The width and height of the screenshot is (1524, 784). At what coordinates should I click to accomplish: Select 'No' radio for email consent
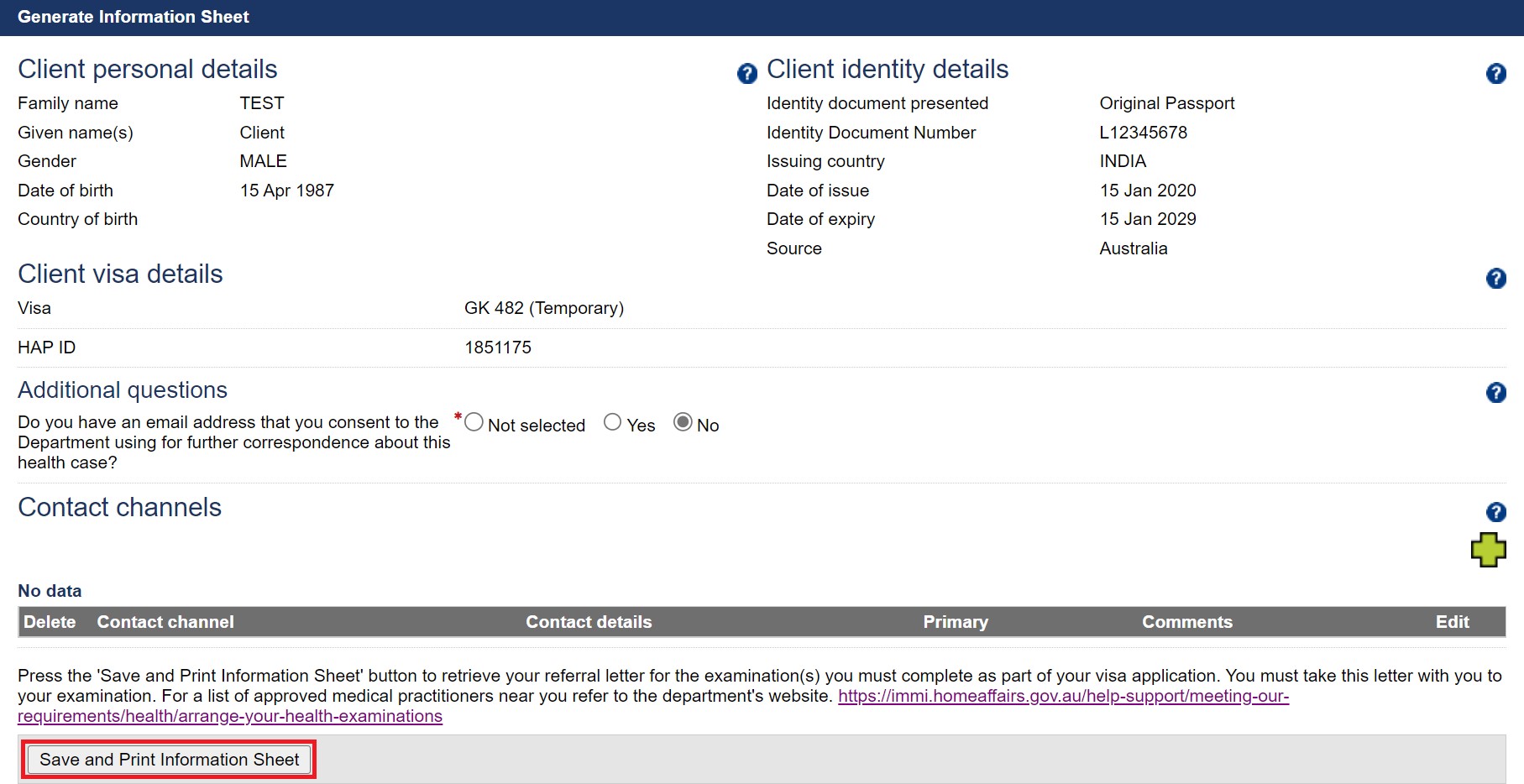pyautogui.click(x=683, y=422)
